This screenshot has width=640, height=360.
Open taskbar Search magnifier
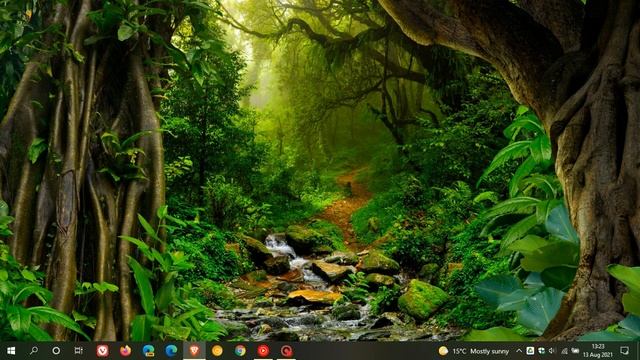34,351
